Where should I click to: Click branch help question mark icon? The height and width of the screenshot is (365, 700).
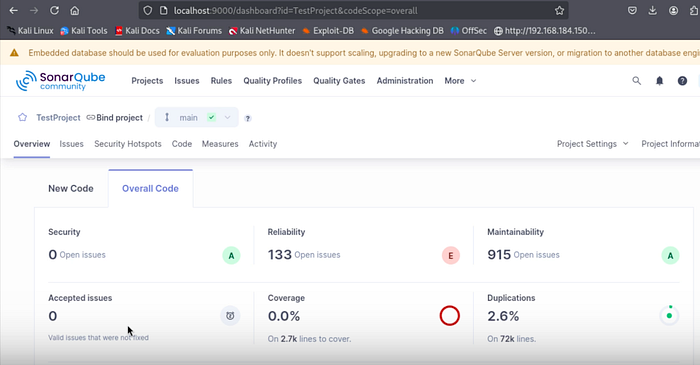point(248,118)
